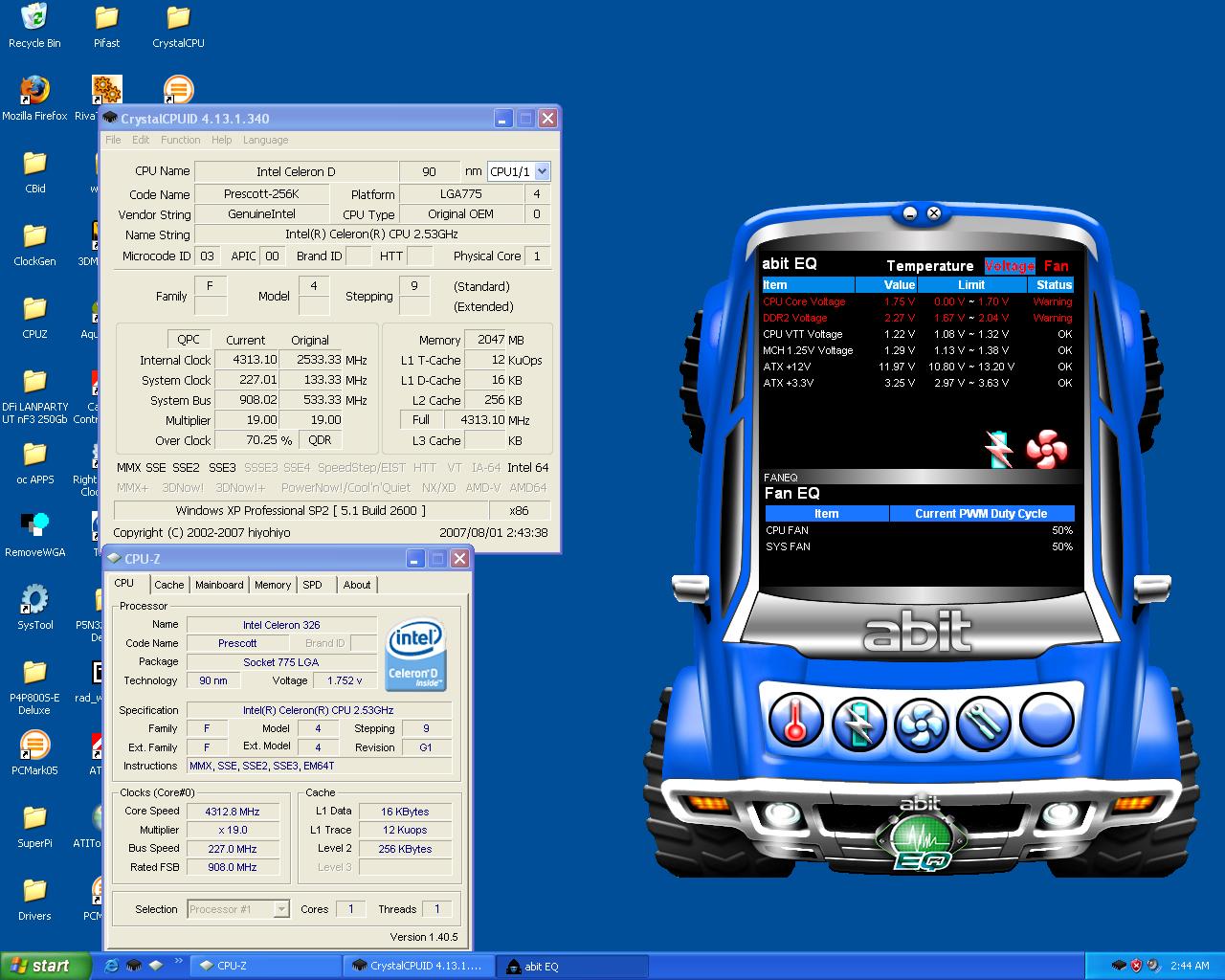Open DFI LANPARTY UT nF3 250Gb folder

pos(34,395)
